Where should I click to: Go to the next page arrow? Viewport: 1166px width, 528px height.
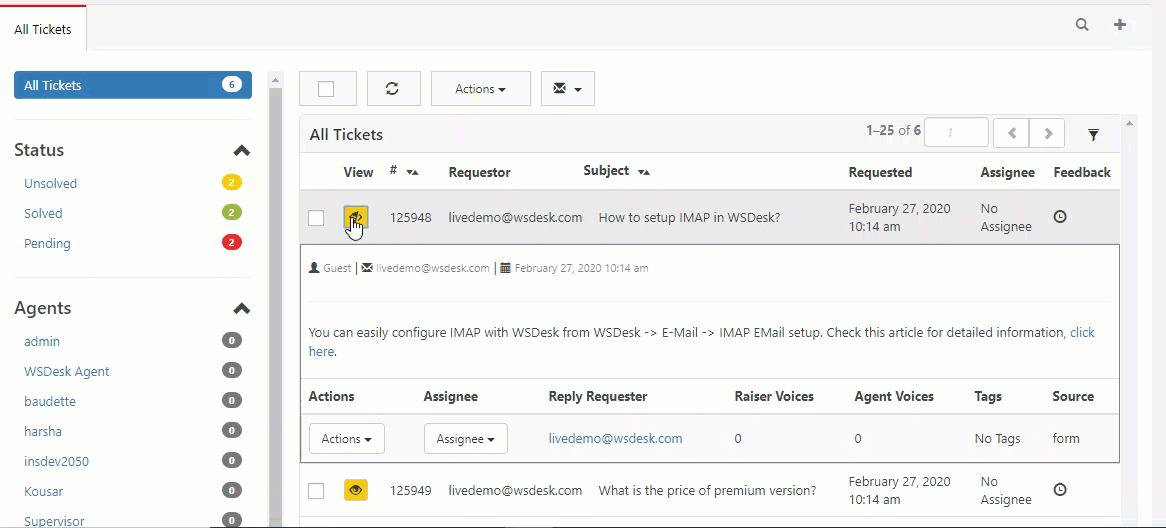(x=1047, y=133)
